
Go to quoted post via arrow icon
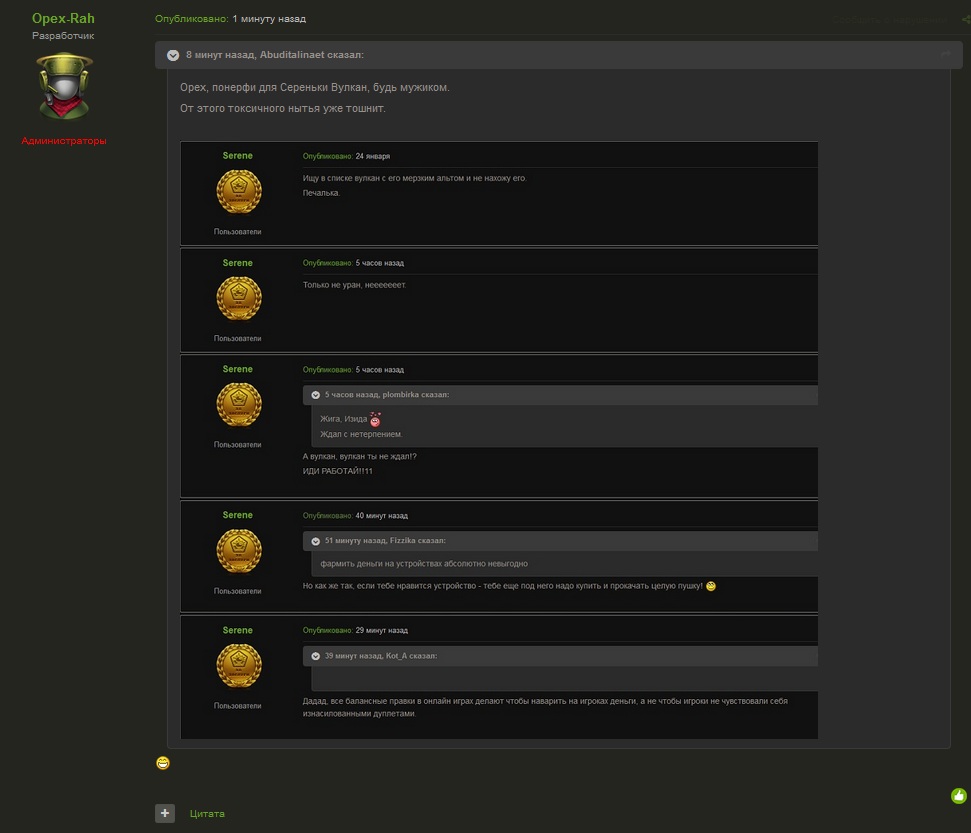(x=945, y=54)
